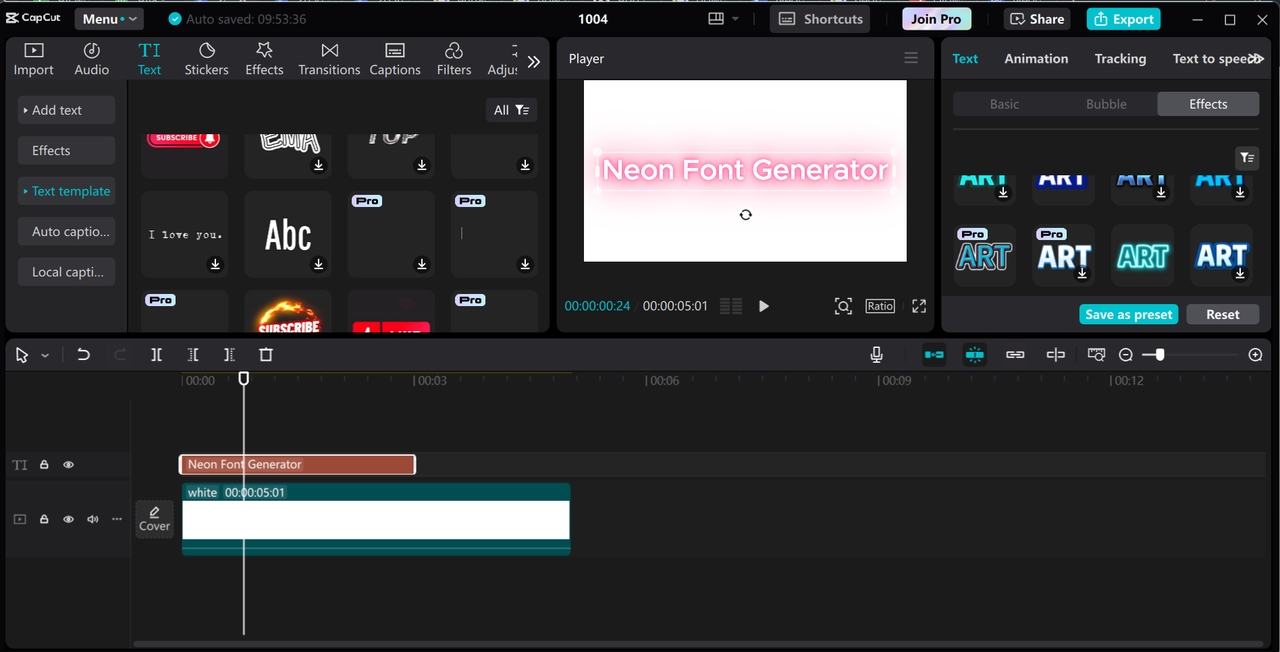Viewport: 1280px width, 652px height.
Task: Switch to the Tracking tab
Action: point(1120,59)
